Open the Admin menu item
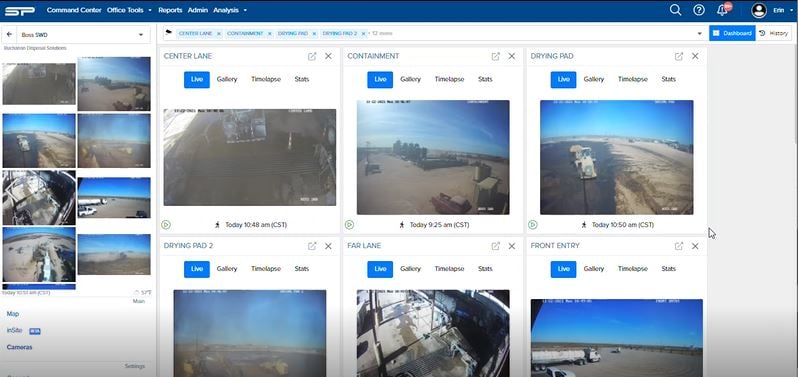This screenshot has height=377, width=798. click(197, 10)
